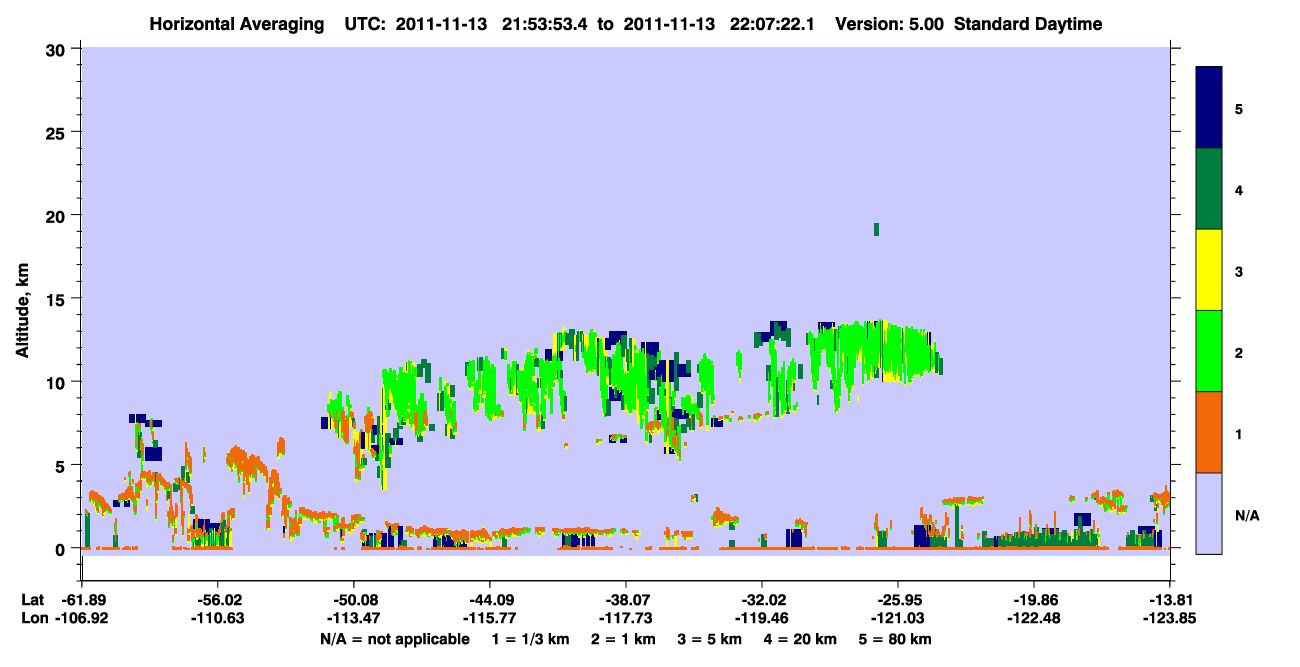Screen dimensions: 1300x667
Task: Click the y-axis tick label 20
Action: [57, 215]
